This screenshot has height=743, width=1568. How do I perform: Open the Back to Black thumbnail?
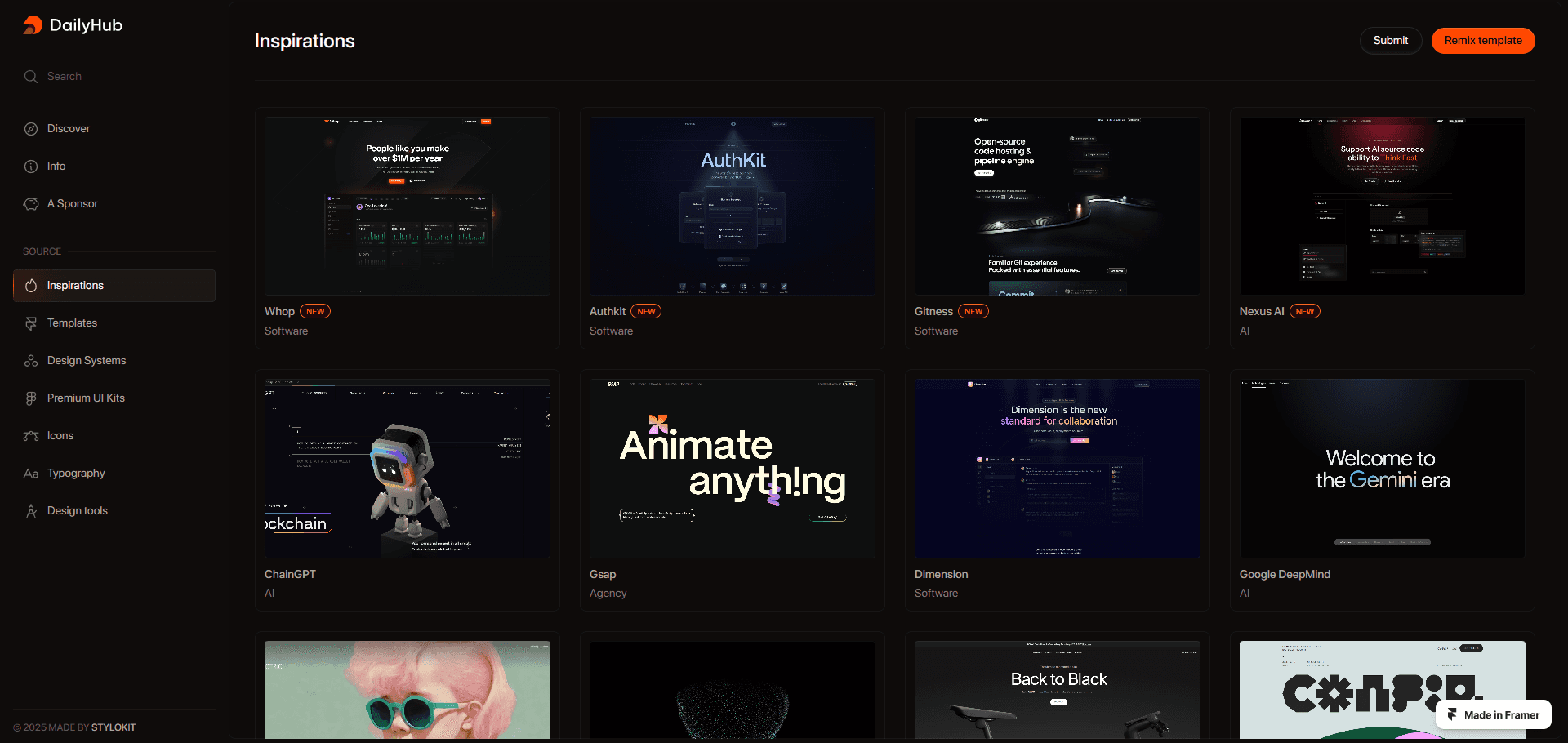click(x=1058, y=690)
